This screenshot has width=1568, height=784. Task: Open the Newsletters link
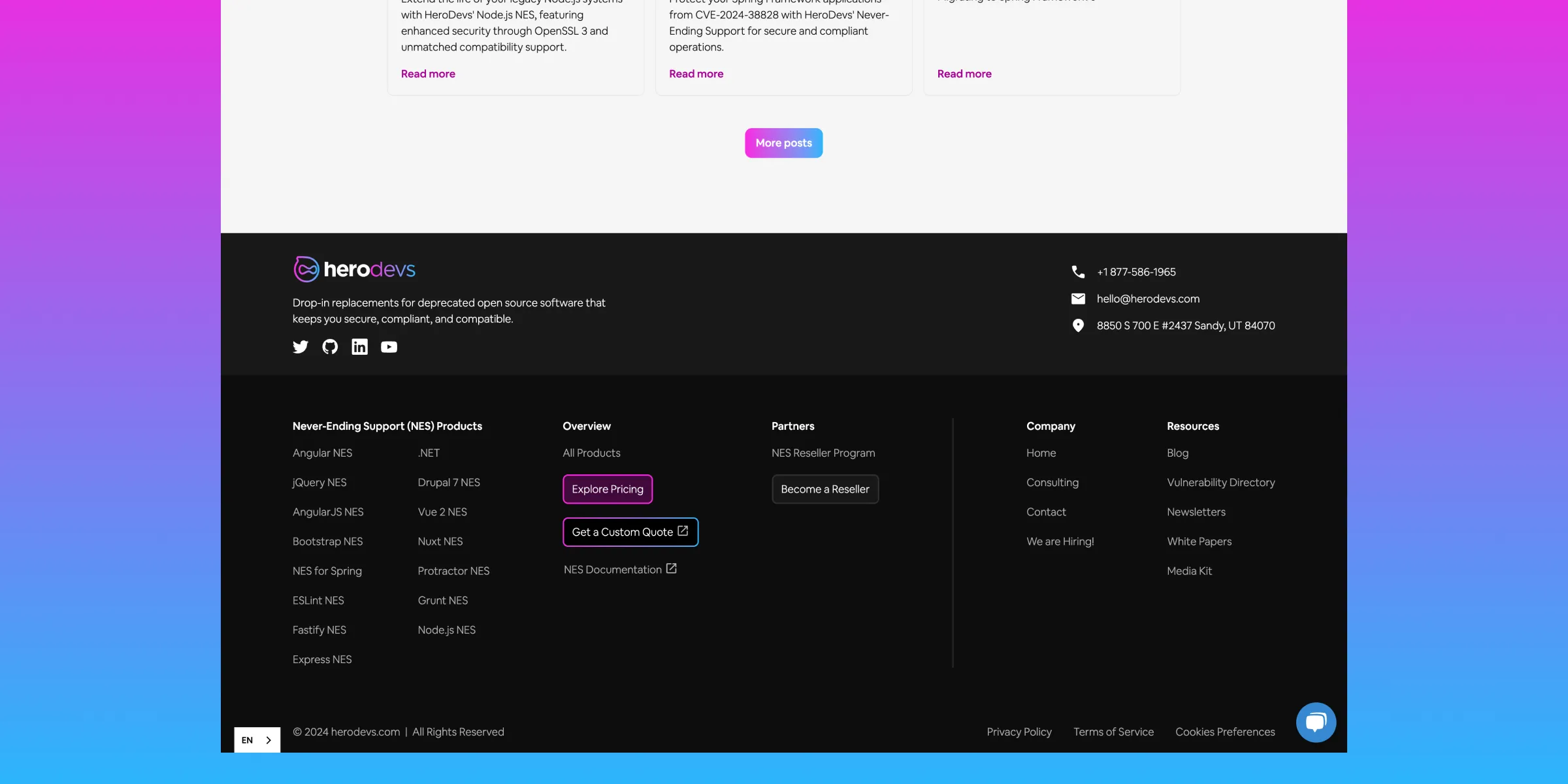(x=1196, y=512)
